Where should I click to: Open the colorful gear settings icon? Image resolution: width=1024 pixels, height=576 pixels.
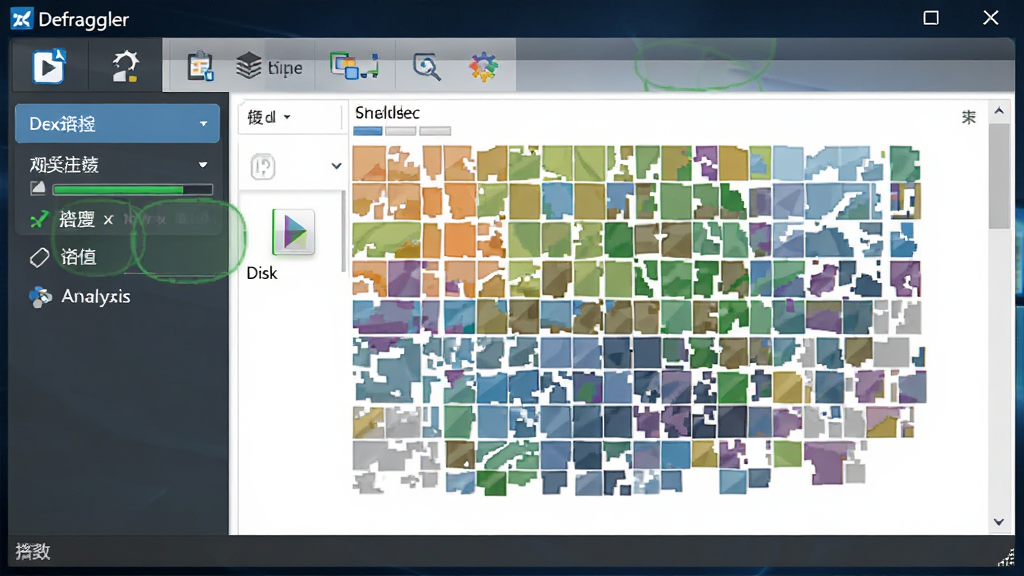pos(483,67)
